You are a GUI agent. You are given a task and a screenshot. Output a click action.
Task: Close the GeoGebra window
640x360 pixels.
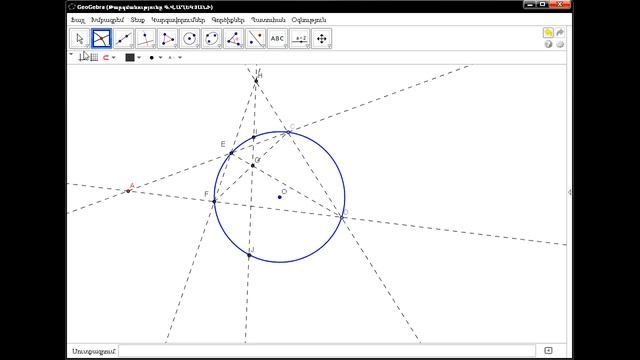[560, 4]
